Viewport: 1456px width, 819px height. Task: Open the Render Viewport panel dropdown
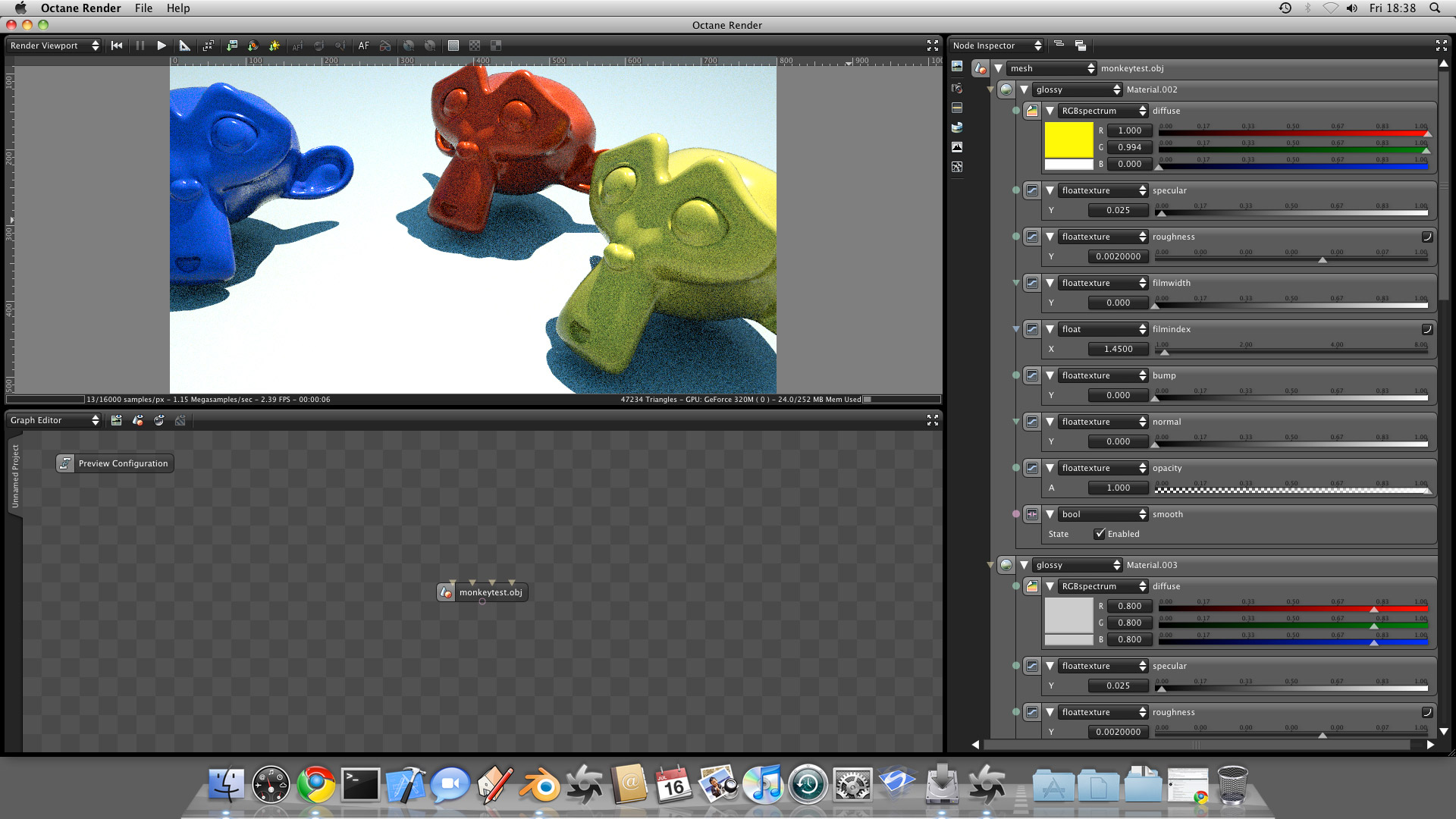tap(54, 45)
